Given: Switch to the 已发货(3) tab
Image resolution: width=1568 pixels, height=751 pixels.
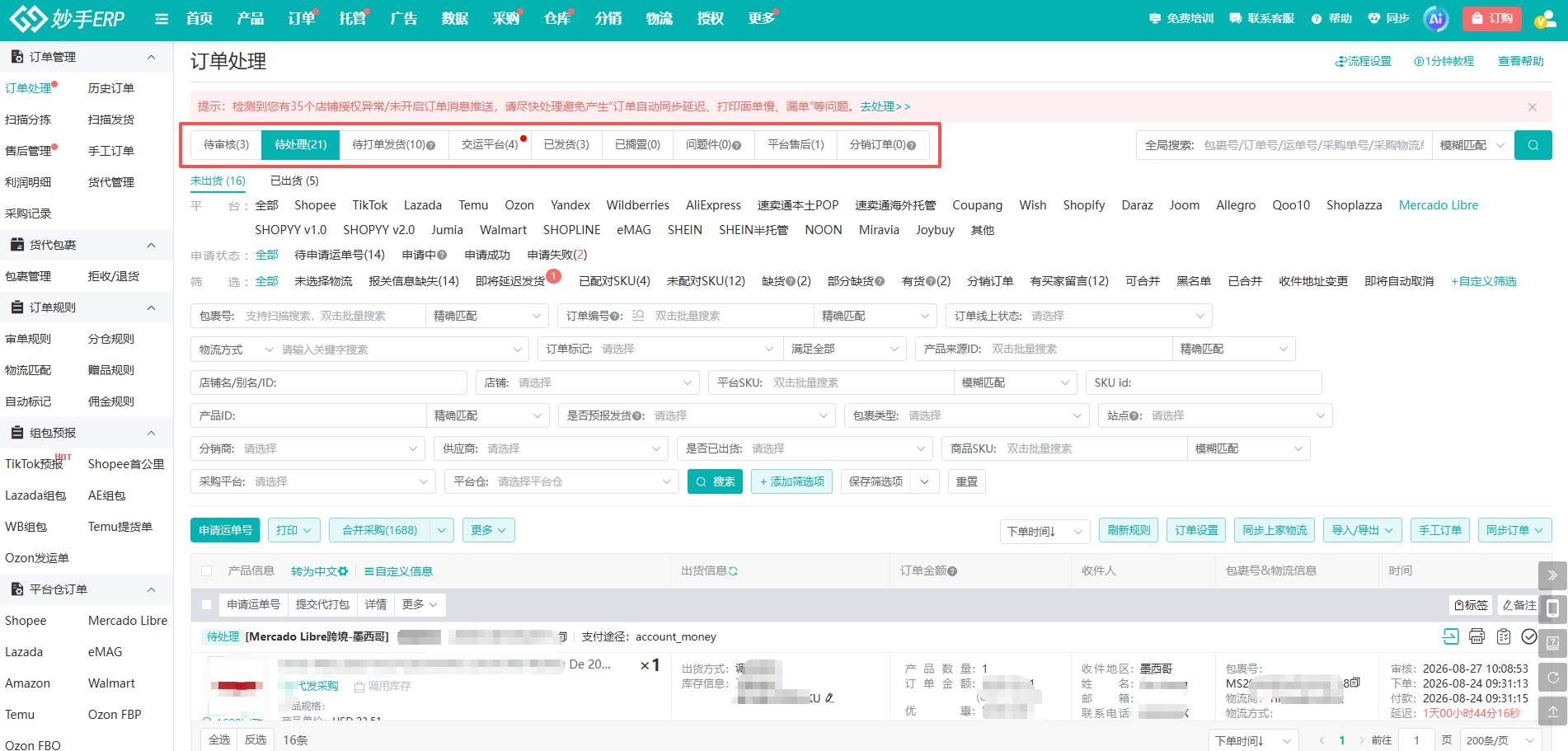Looking at the screenshot, I should tap(566, 144).
